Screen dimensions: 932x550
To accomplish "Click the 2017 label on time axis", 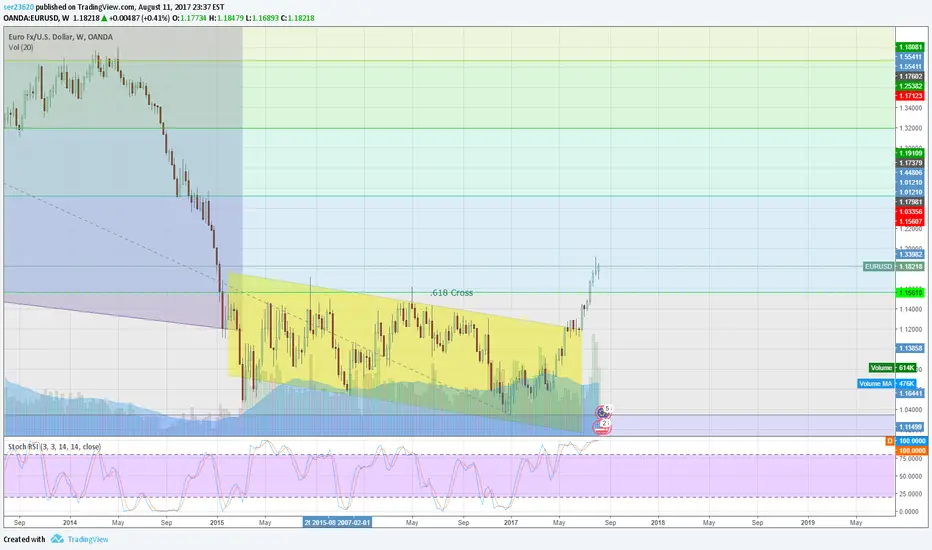I will coord(511,523).
